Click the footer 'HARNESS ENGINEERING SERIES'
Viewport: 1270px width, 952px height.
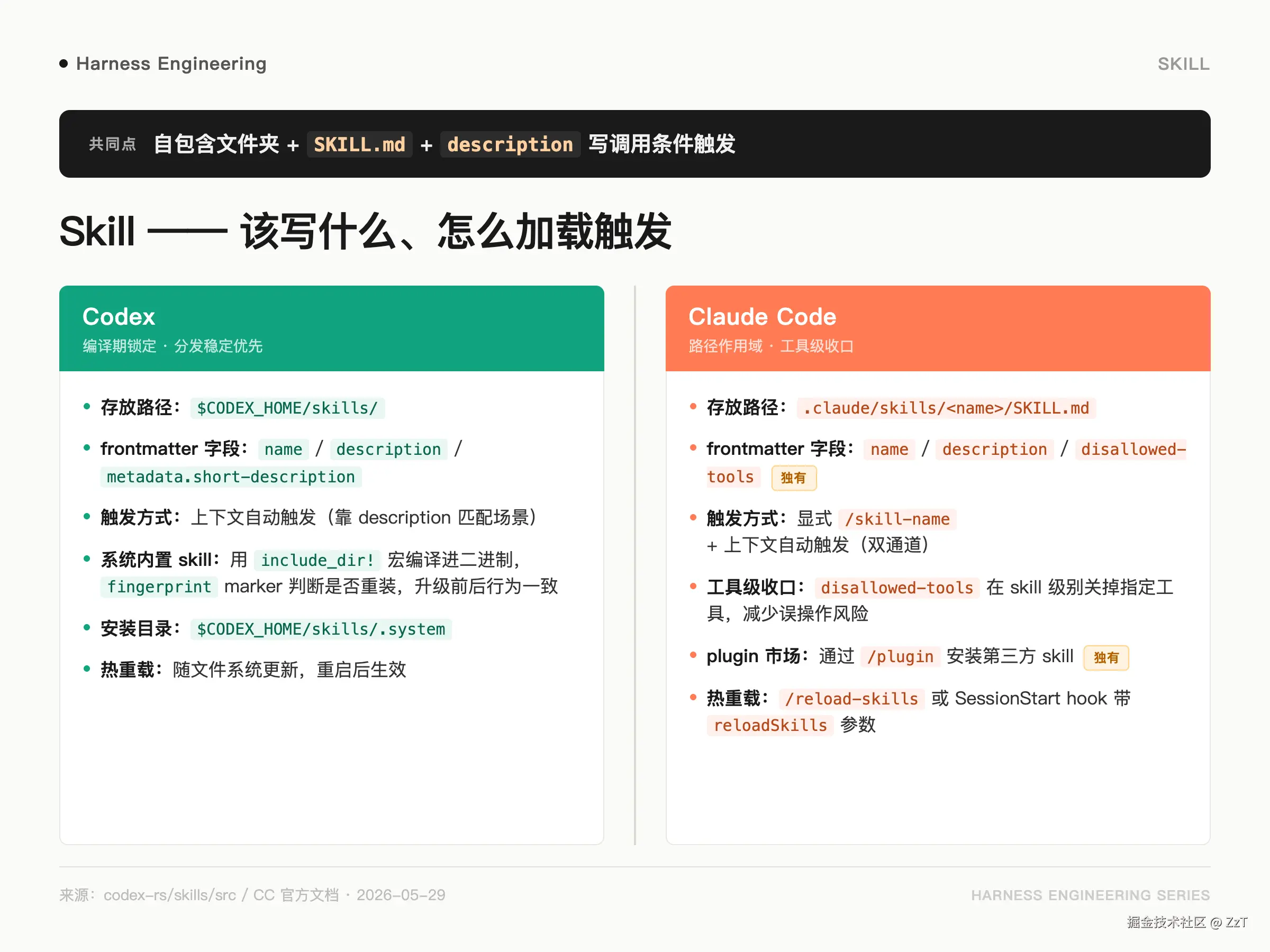pos(1090,895)
